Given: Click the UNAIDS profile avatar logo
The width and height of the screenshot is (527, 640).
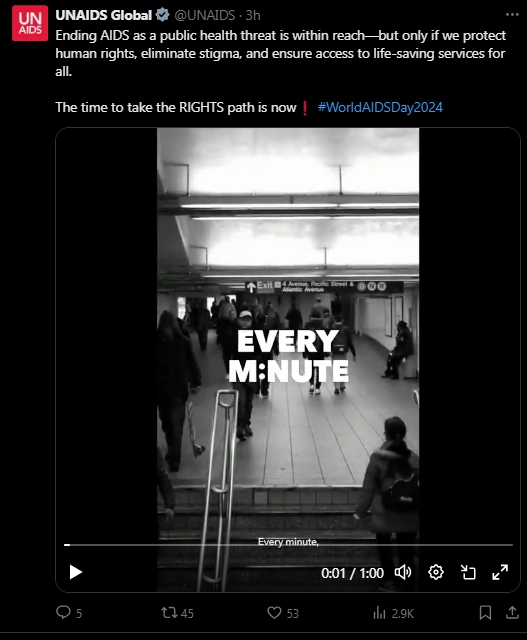Looking at the screenshot, I should [30, 24].
